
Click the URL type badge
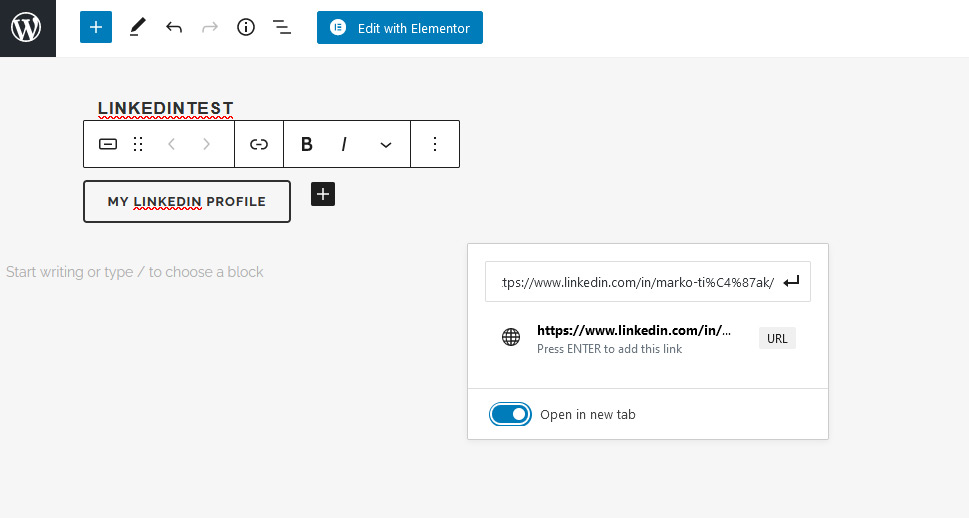(x=777, y=338)
